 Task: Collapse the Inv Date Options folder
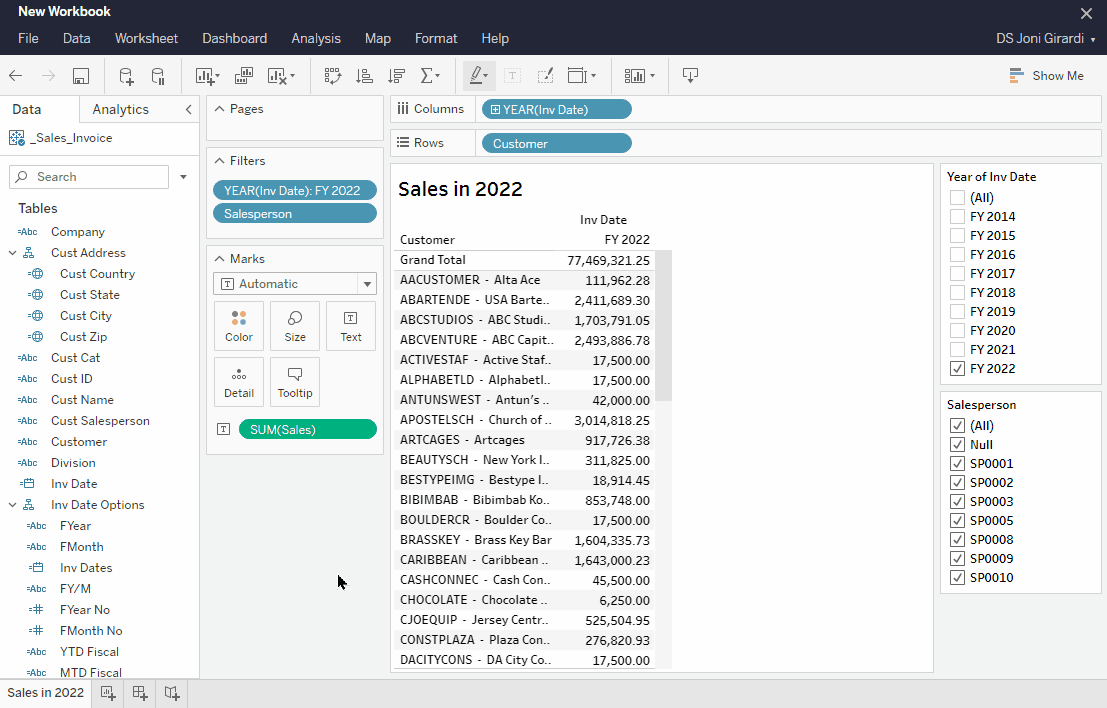(13, 505)
